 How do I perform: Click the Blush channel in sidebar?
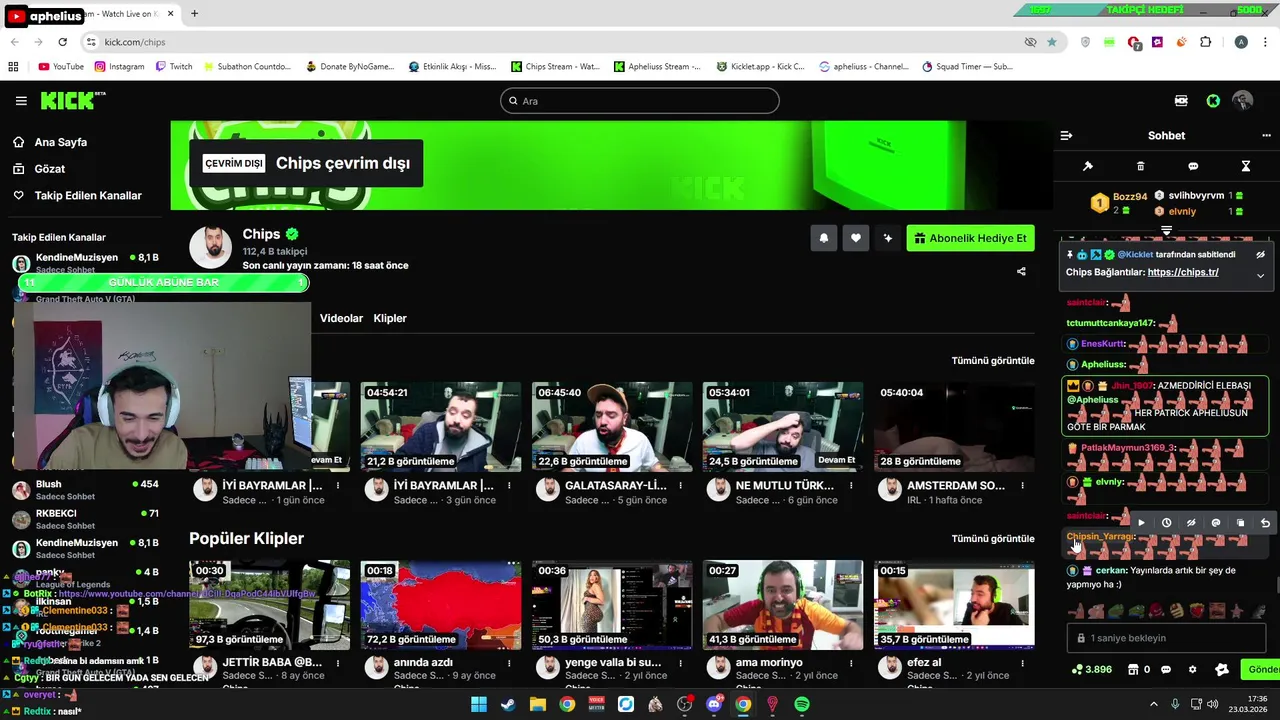pos(85,490)
